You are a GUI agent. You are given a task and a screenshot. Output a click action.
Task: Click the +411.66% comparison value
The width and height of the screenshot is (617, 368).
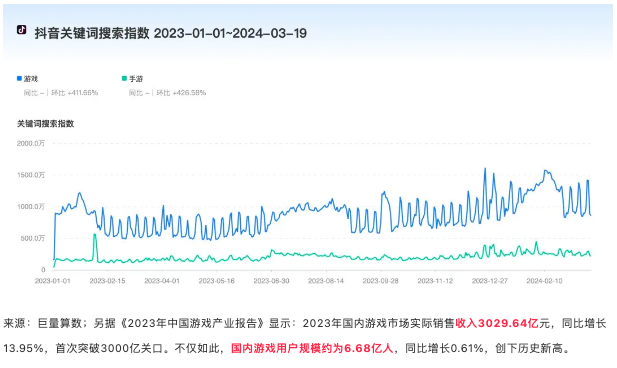pyautogui.click(x=82, y=93)
